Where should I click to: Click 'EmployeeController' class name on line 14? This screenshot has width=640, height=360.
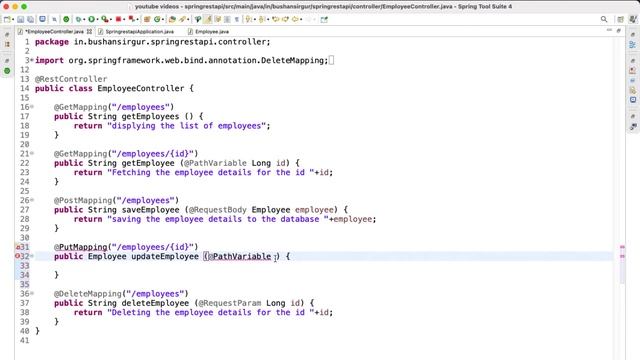click(x=140, y=88)
